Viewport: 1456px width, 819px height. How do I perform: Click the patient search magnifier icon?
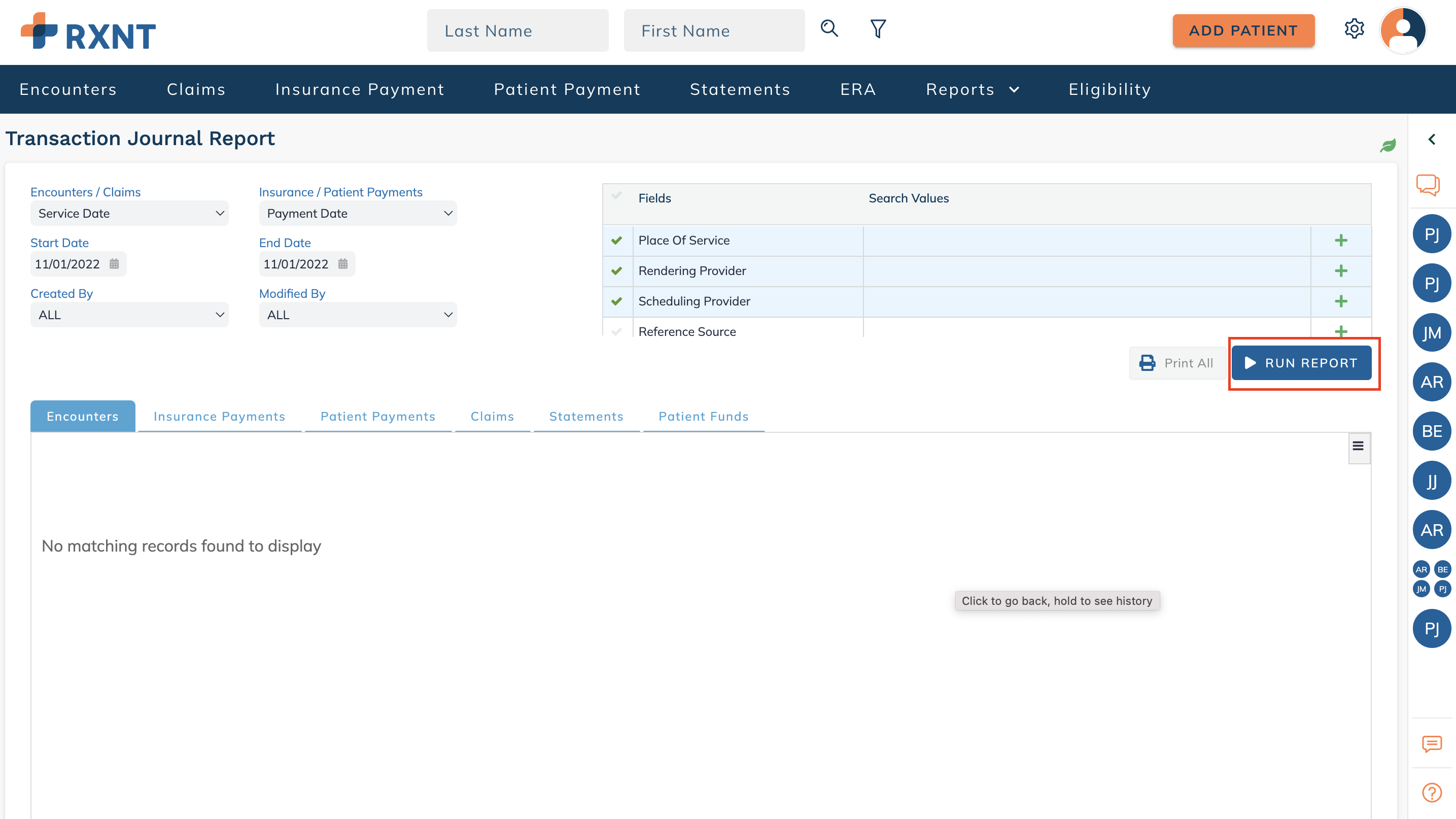(829, 28)
